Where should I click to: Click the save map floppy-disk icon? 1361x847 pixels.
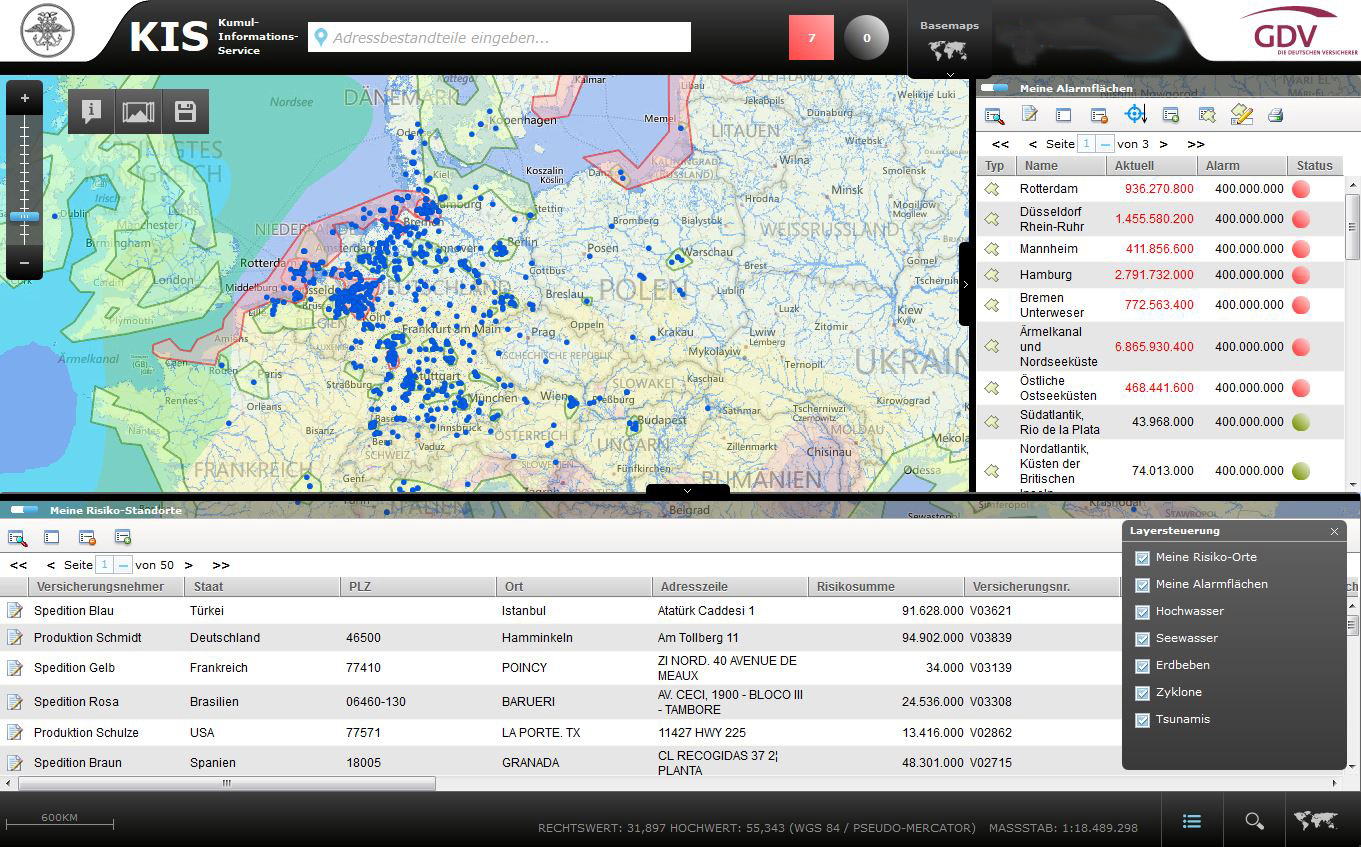coord(185,111)
